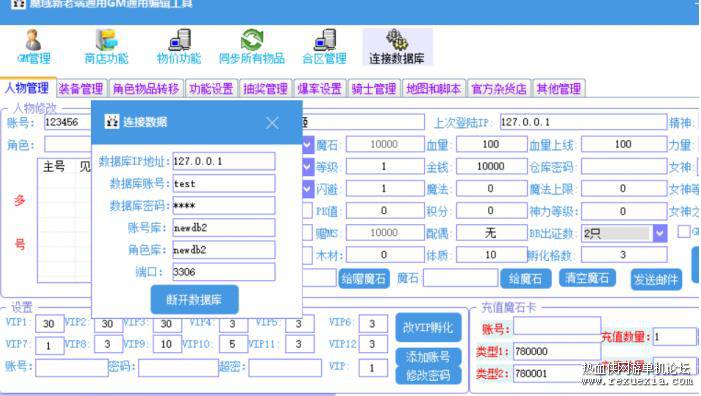This screenshot has width=701, height=396.
Task: Switch to the 其他管理 tab
Action: coord(559,88)
